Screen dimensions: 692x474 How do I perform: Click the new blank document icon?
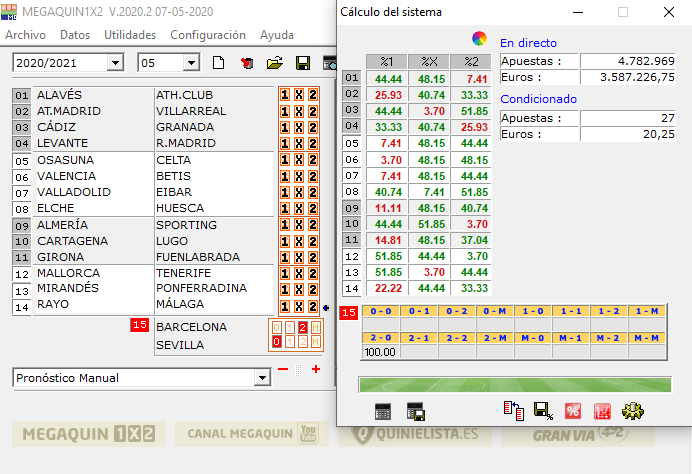coord(218,63)
